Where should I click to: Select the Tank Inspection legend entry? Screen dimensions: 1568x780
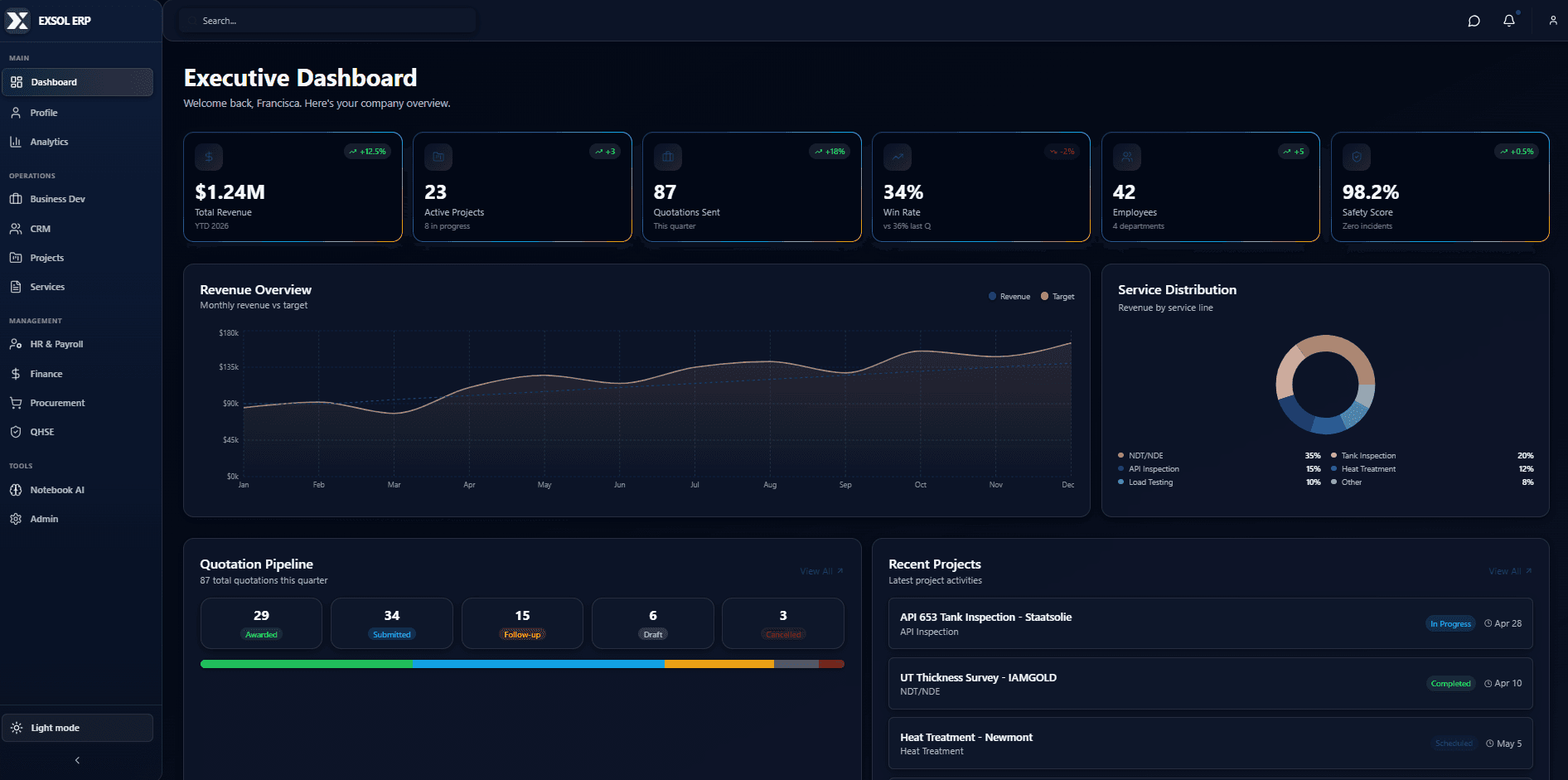(x=1432, y=455)
